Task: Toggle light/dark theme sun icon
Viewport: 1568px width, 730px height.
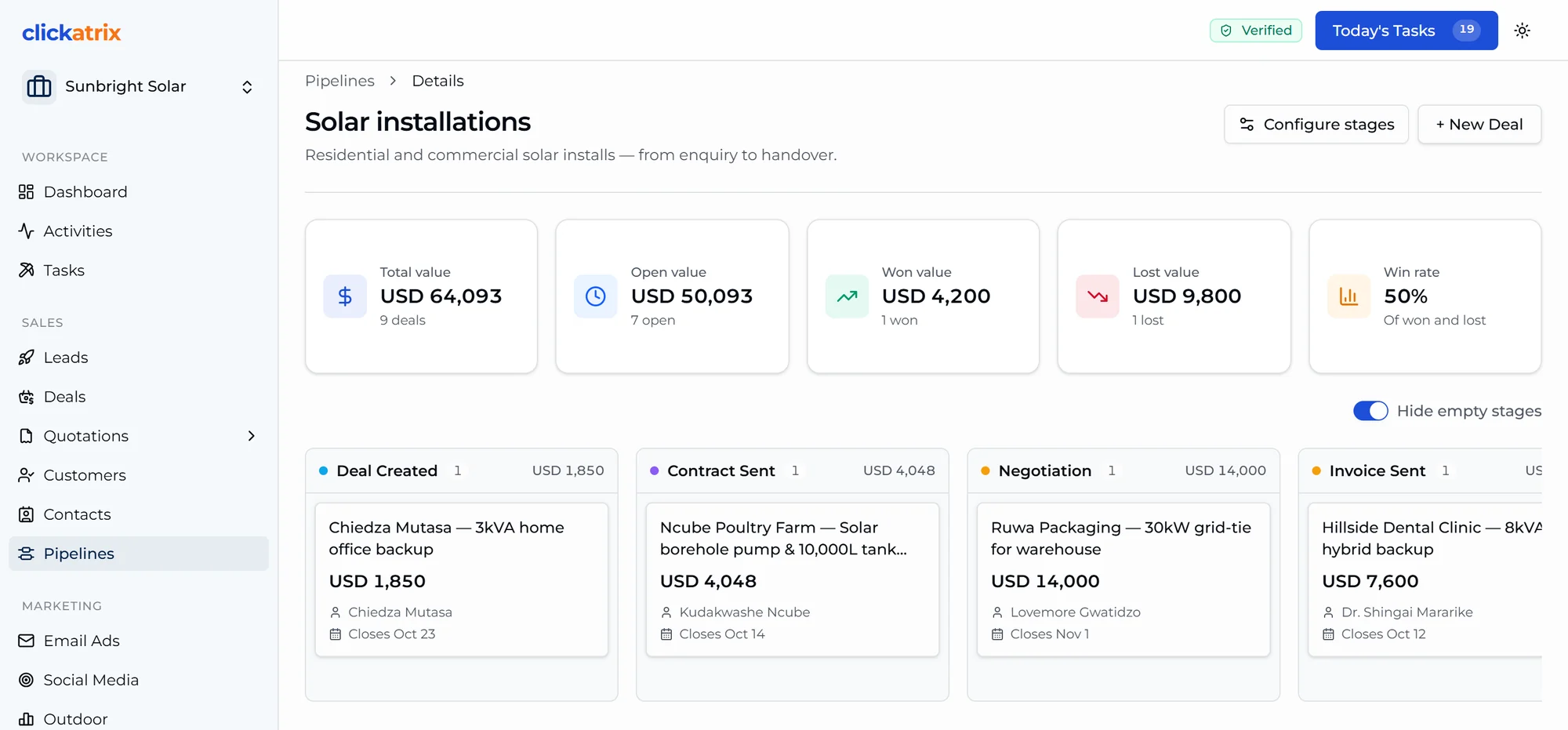Action: coord(1522,31)
